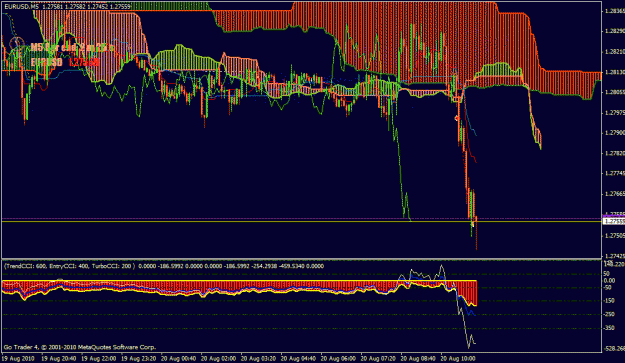Click the 20 Aug 07:20 time label
The image size is (625, 363).
pos(378,358)
